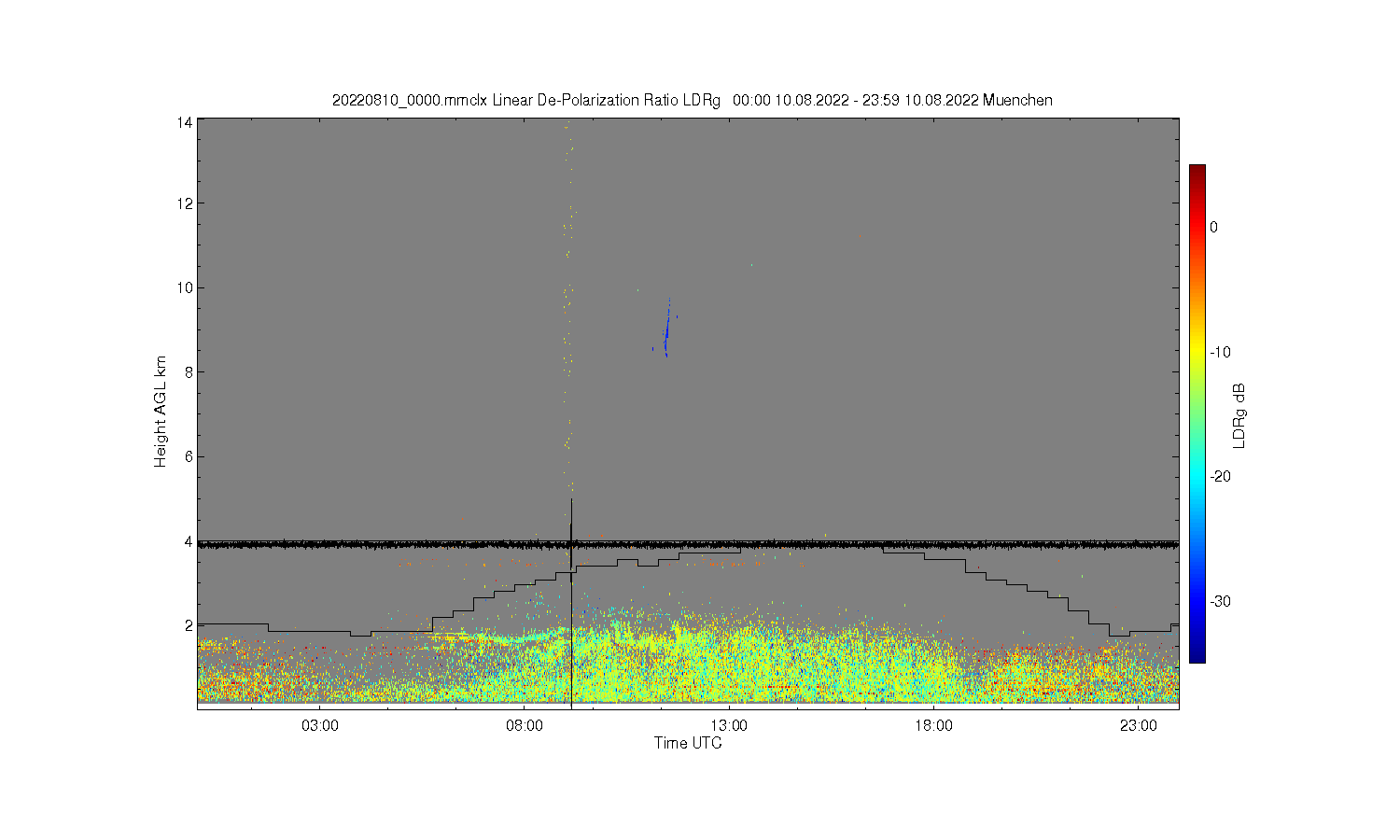This screenshot has width=1400, height=840.
Task: Click the 23:00 time tick label
Action: [x=1138, y=726]
